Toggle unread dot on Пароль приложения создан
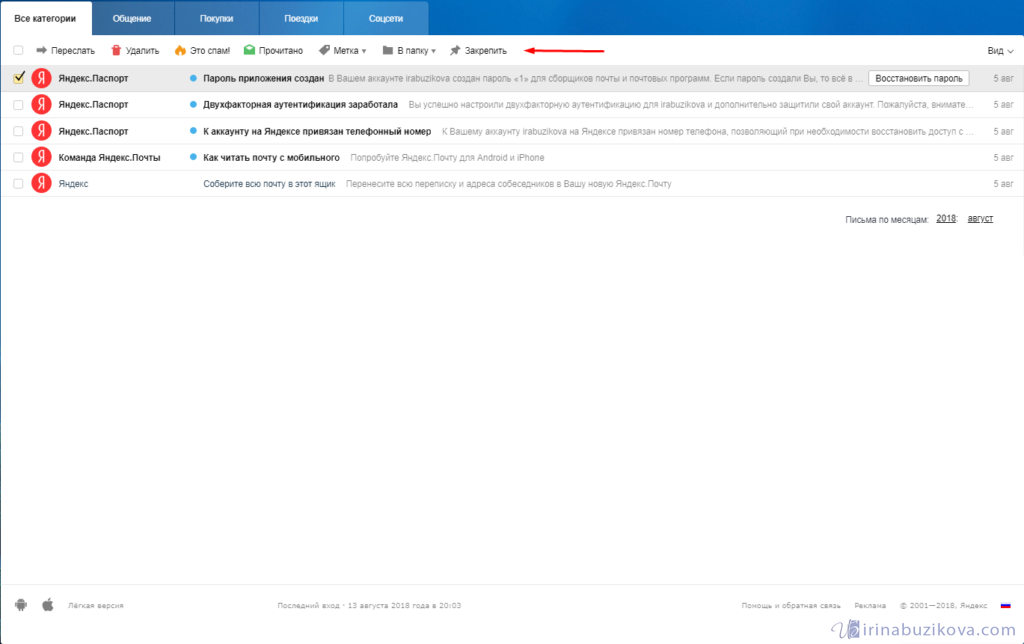Image resolution: width=1024 pixels, height=644 pixels. click(193, 78)
